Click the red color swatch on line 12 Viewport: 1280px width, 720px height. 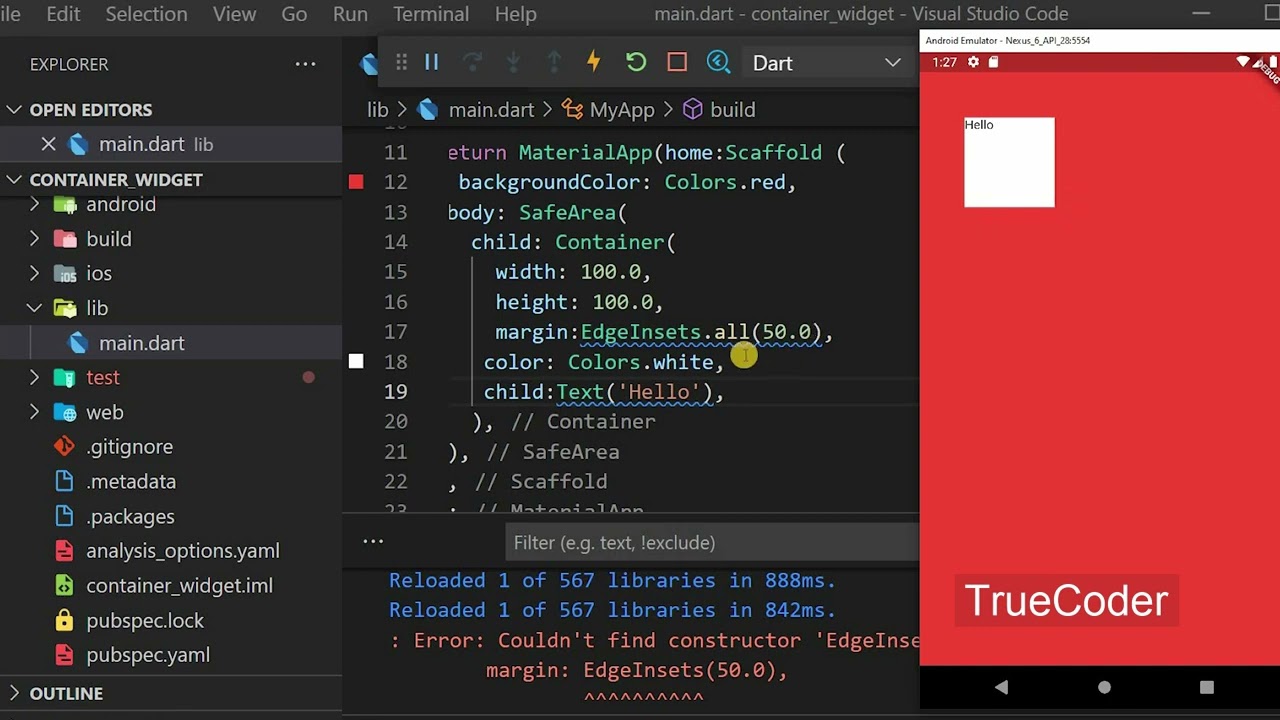tap(356, 182)
